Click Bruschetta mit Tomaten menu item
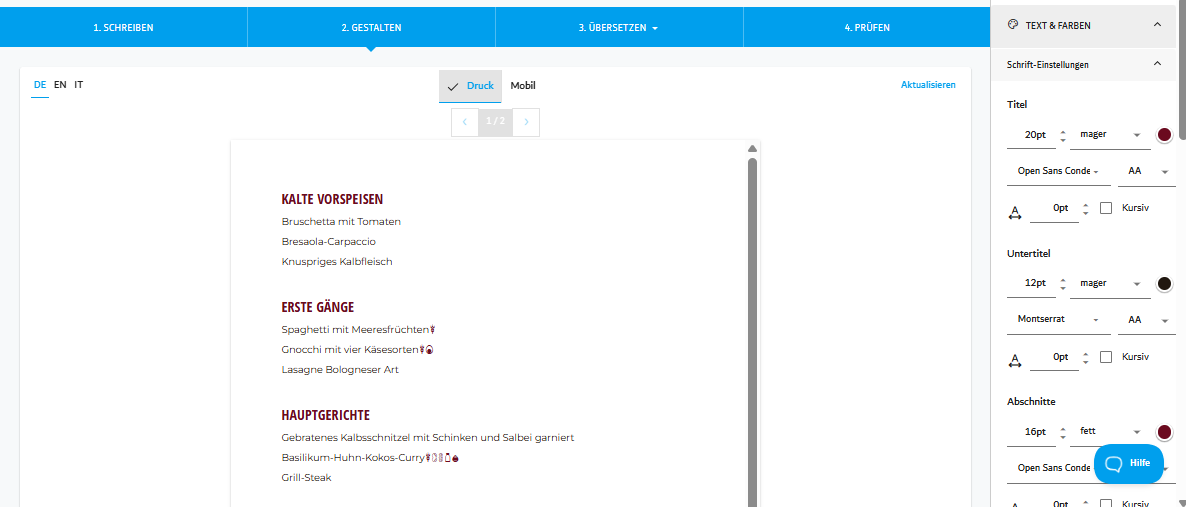The image size is (1186, 507). pos(341,222)
